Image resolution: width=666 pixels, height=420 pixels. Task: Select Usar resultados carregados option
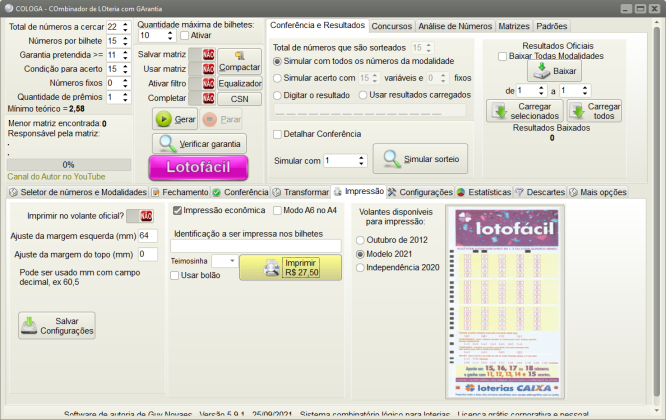pyautogui.click(x=363, y=95)
